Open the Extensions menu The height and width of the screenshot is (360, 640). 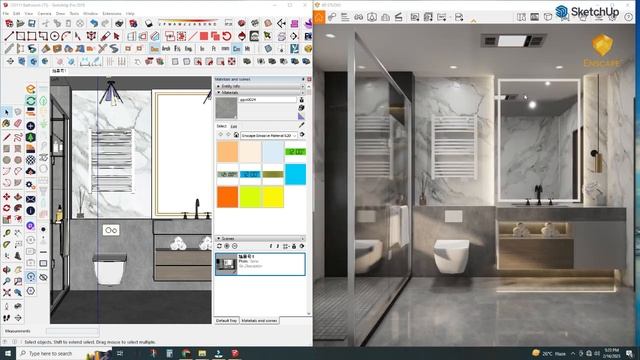coord(111,13)
